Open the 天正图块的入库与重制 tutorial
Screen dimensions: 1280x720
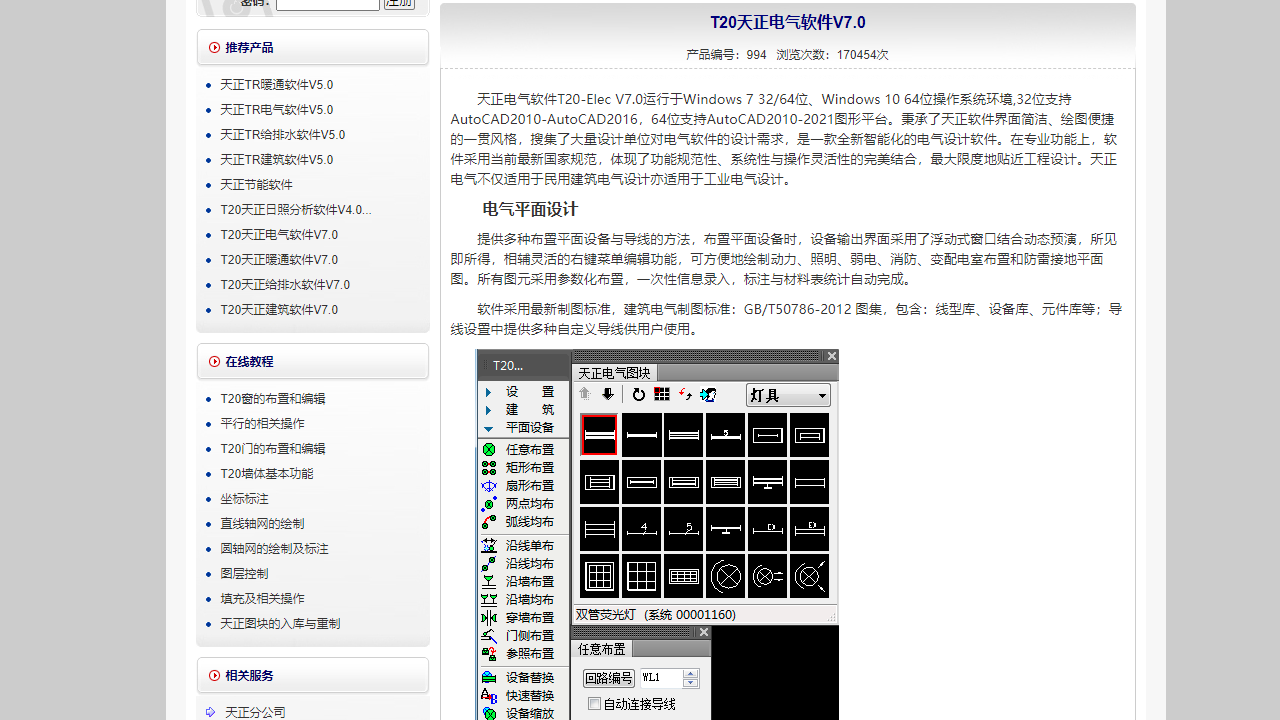click(280, 624)
